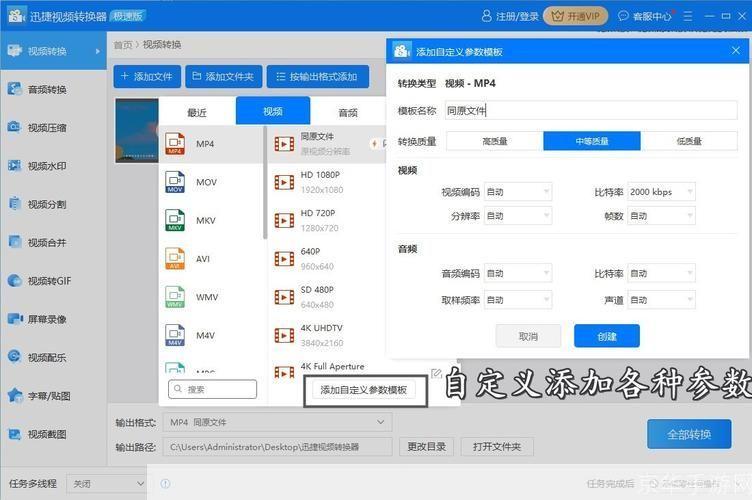The height and width of the screenshot is (500, 752).
Task: Select 低质量 conversion quality
Action: tap(689, 141)
